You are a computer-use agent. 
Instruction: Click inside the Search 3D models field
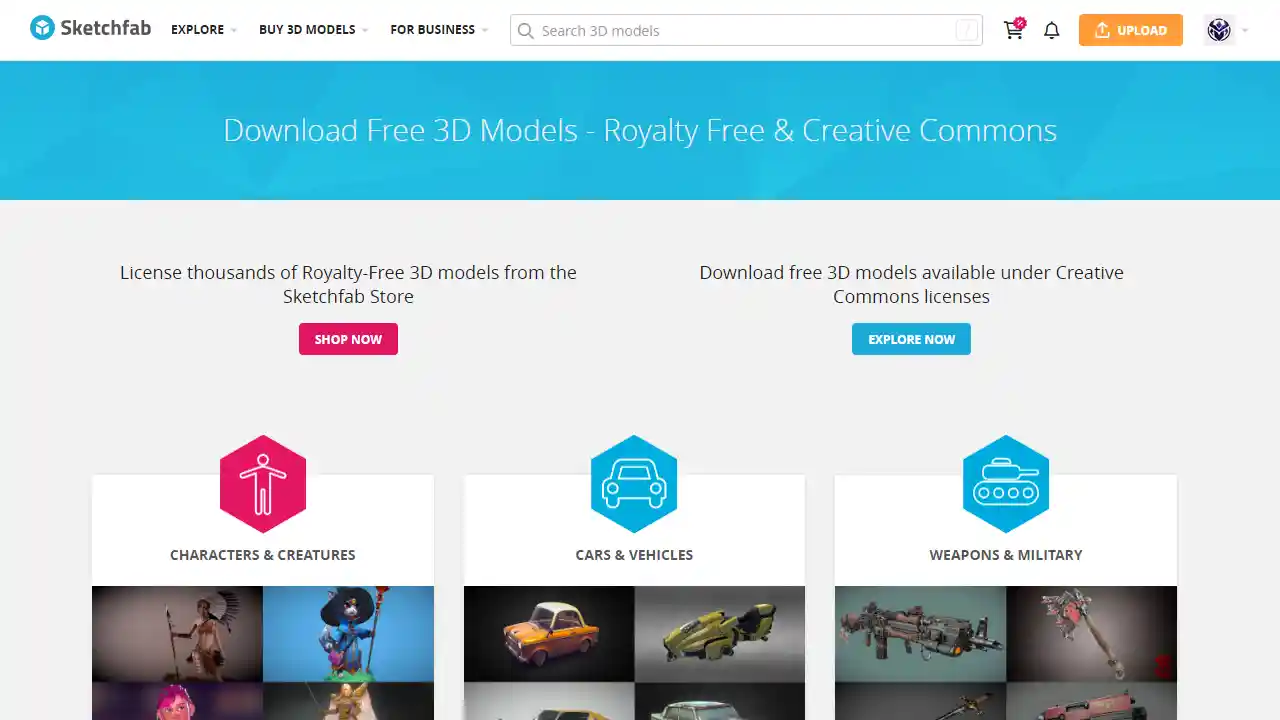coord(700,31)
